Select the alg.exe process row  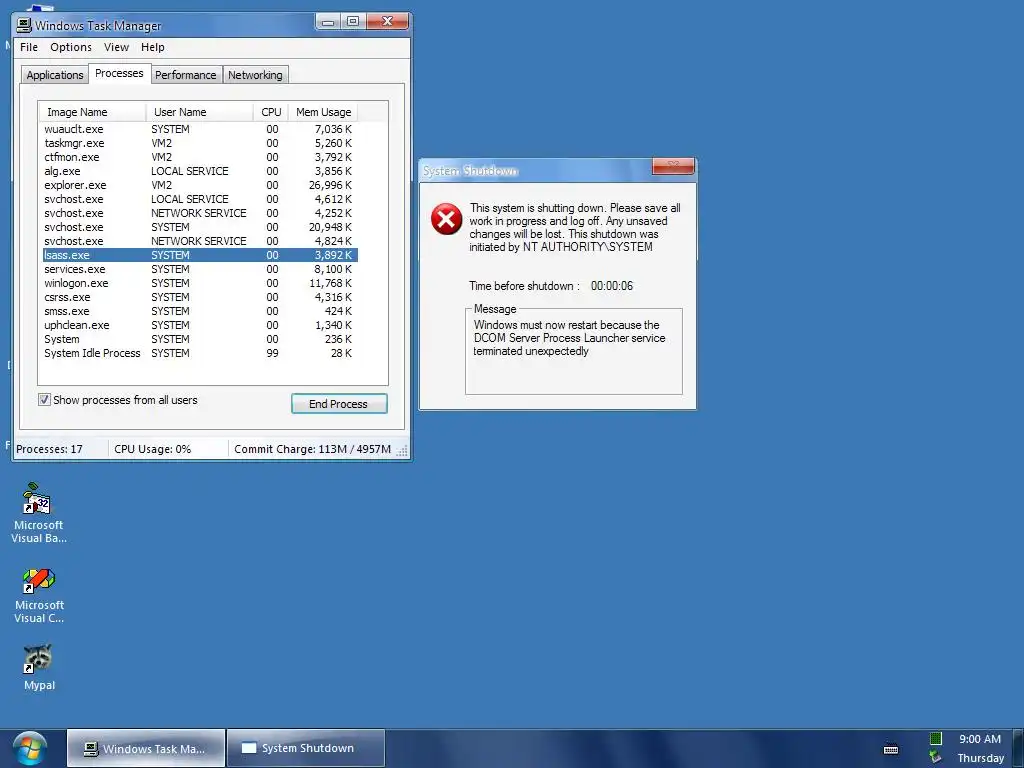(x=199, y=171)
